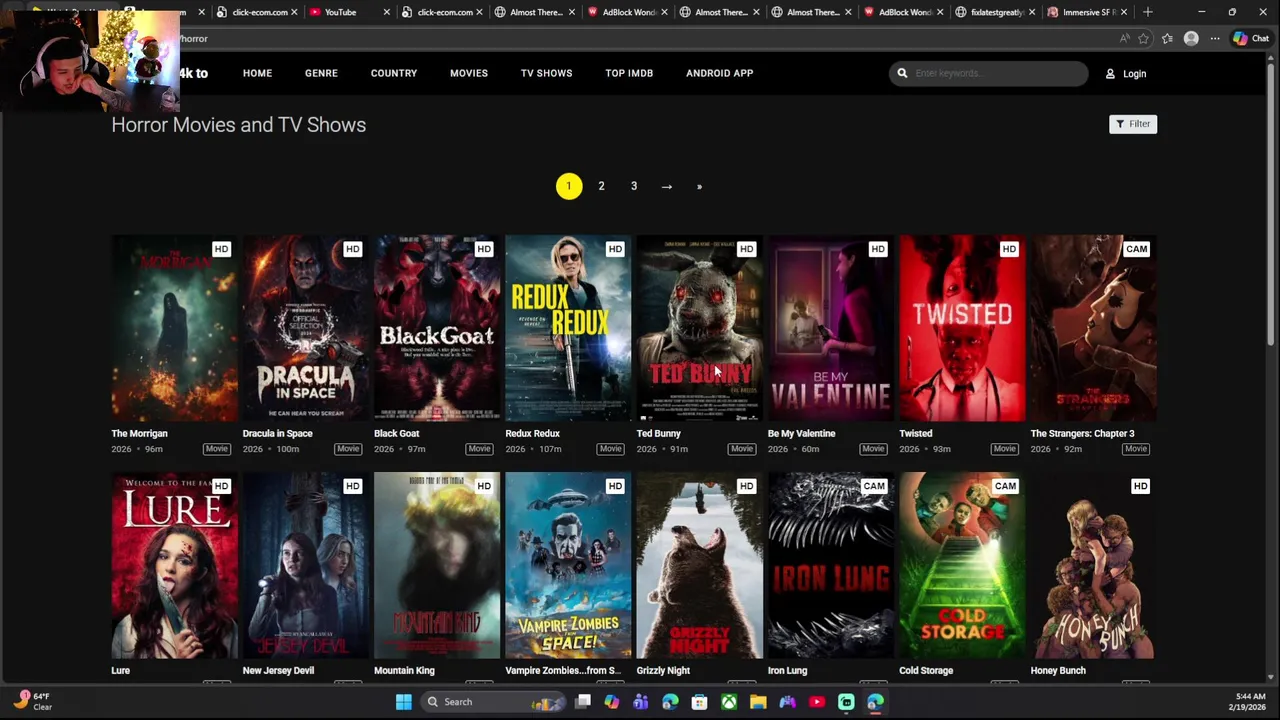Viewport: 1280px width, 720px height.
Task: Open Lure poster thumbnail
Action: (x=174, y=565)
